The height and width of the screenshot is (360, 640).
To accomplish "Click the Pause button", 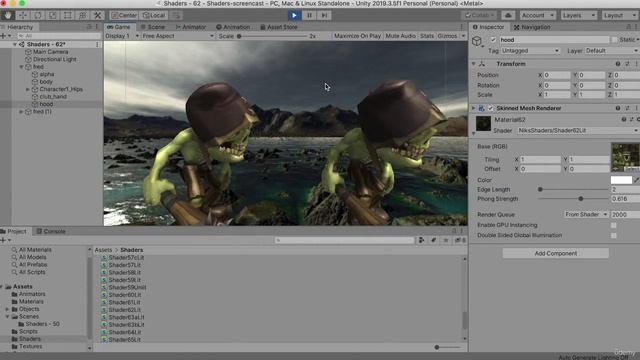I will tap(309, 15).
